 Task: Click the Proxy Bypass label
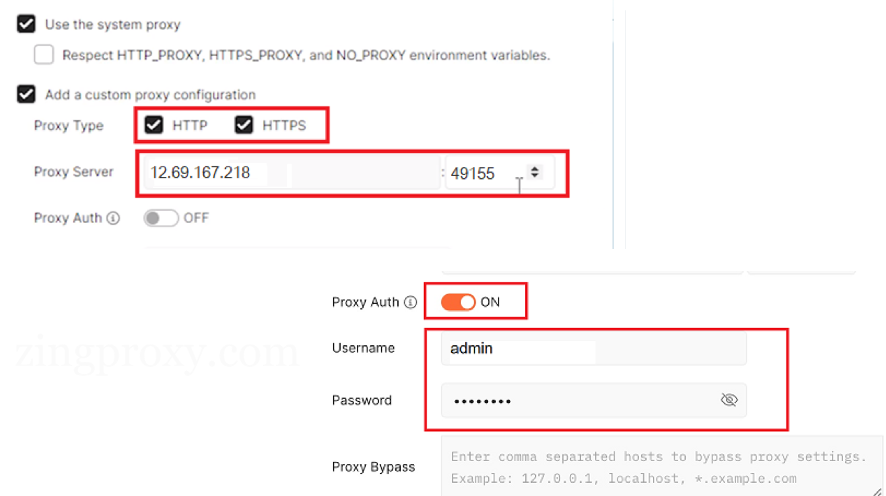point(373,467)
